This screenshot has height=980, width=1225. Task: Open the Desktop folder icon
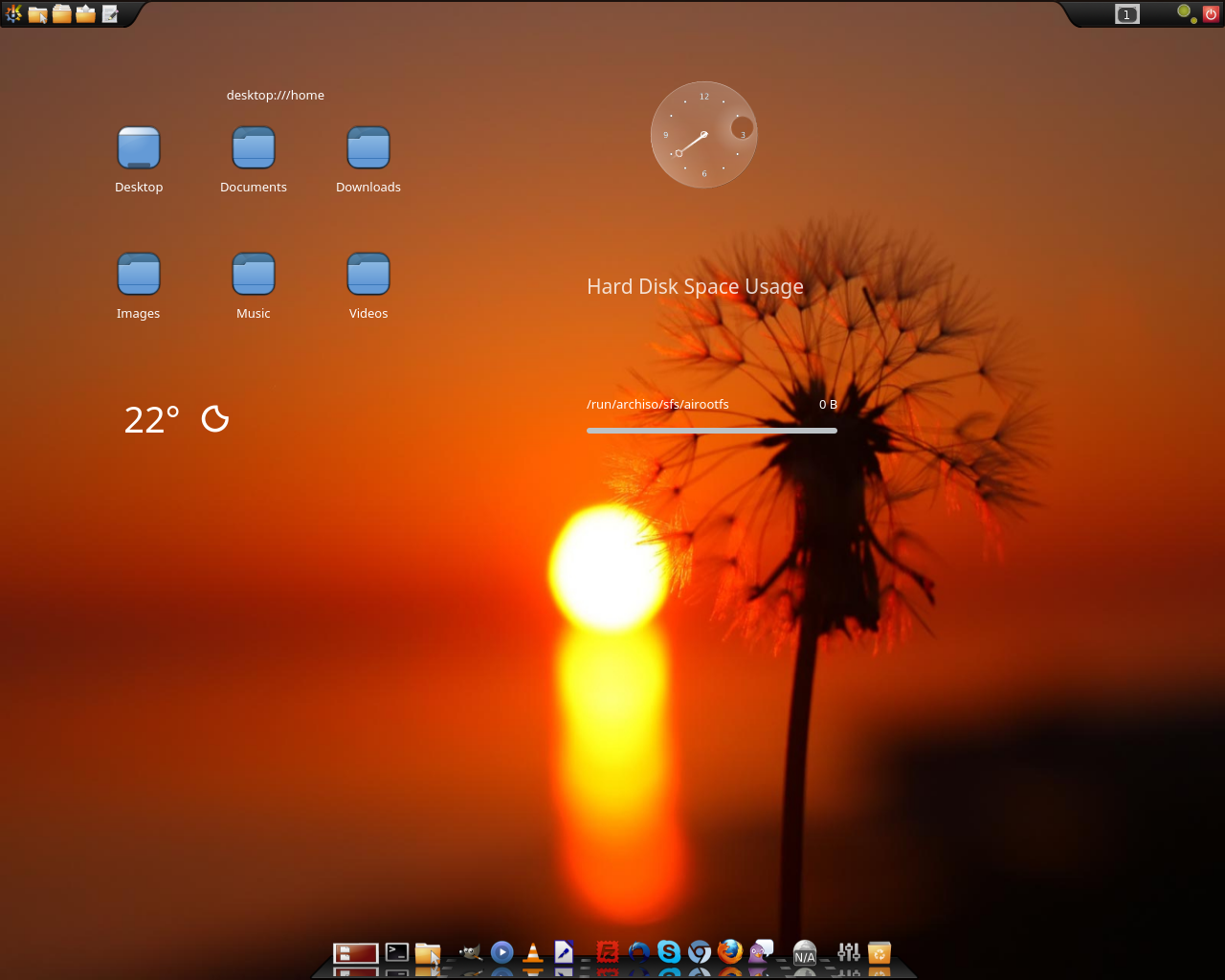139,147
